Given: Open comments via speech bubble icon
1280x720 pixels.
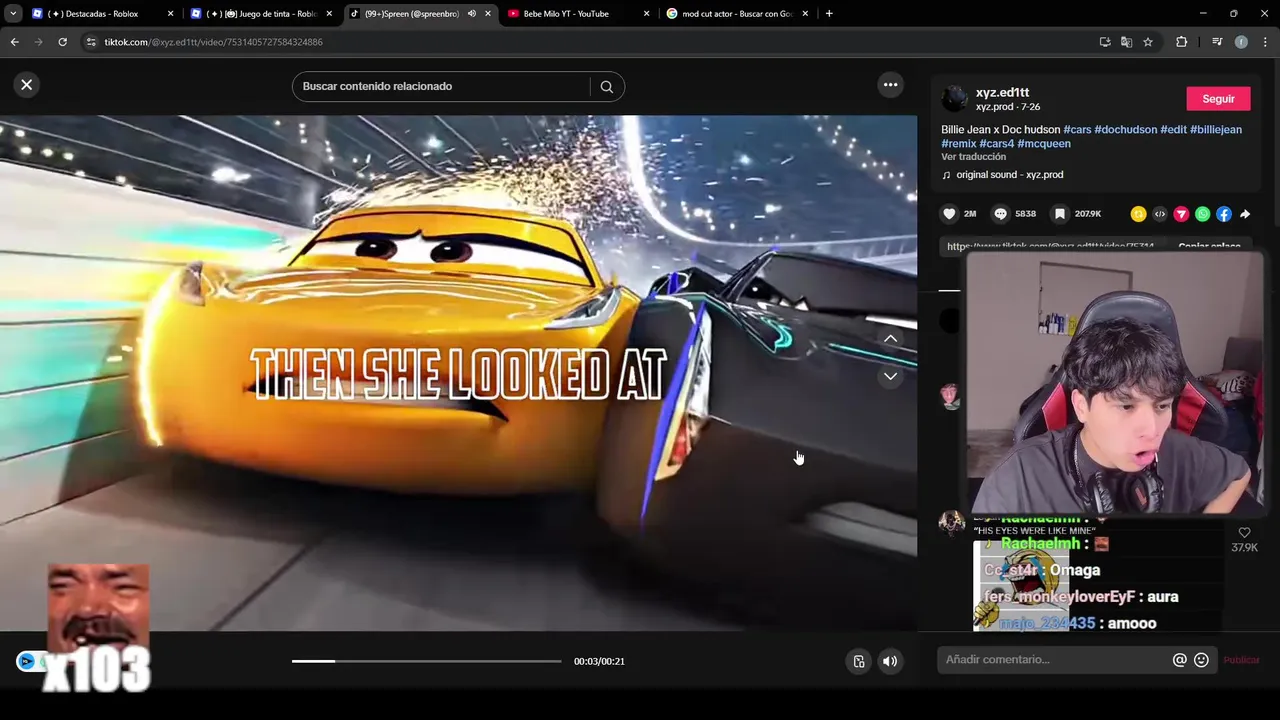Looking at the screenshot, I should [1000, 214].
